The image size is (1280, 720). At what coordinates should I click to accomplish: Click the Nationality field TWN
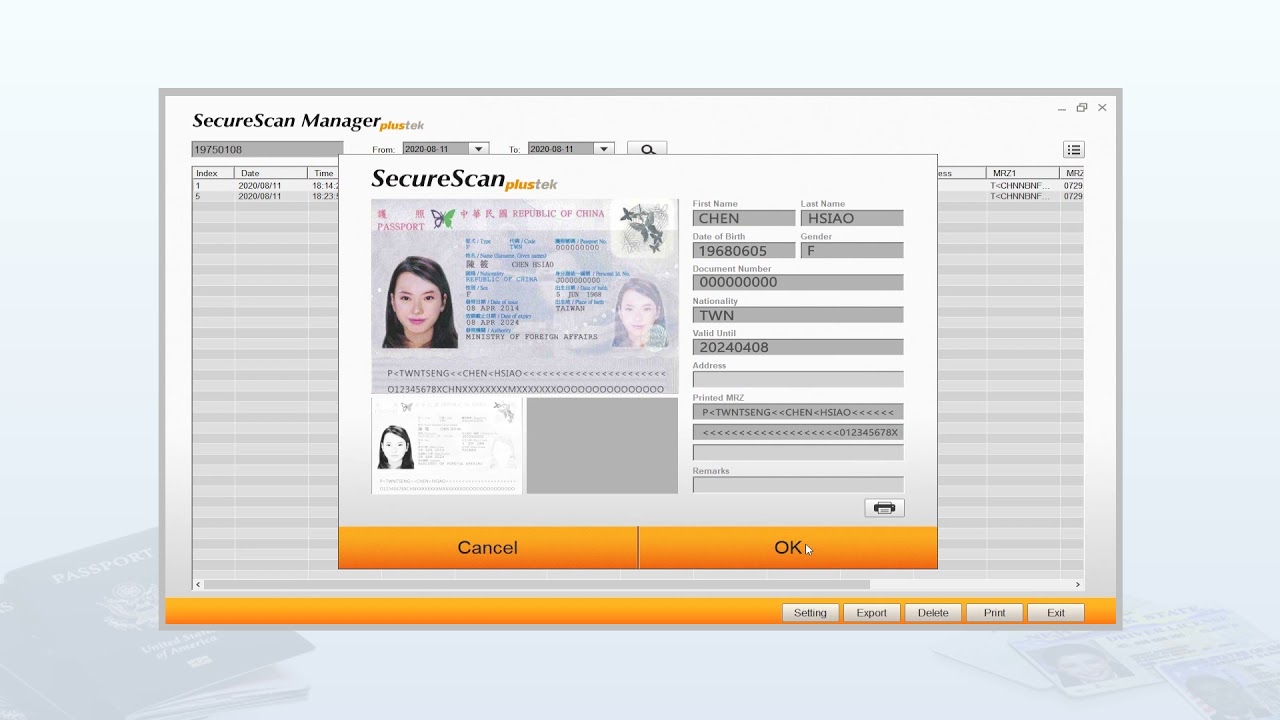point(798,315)
